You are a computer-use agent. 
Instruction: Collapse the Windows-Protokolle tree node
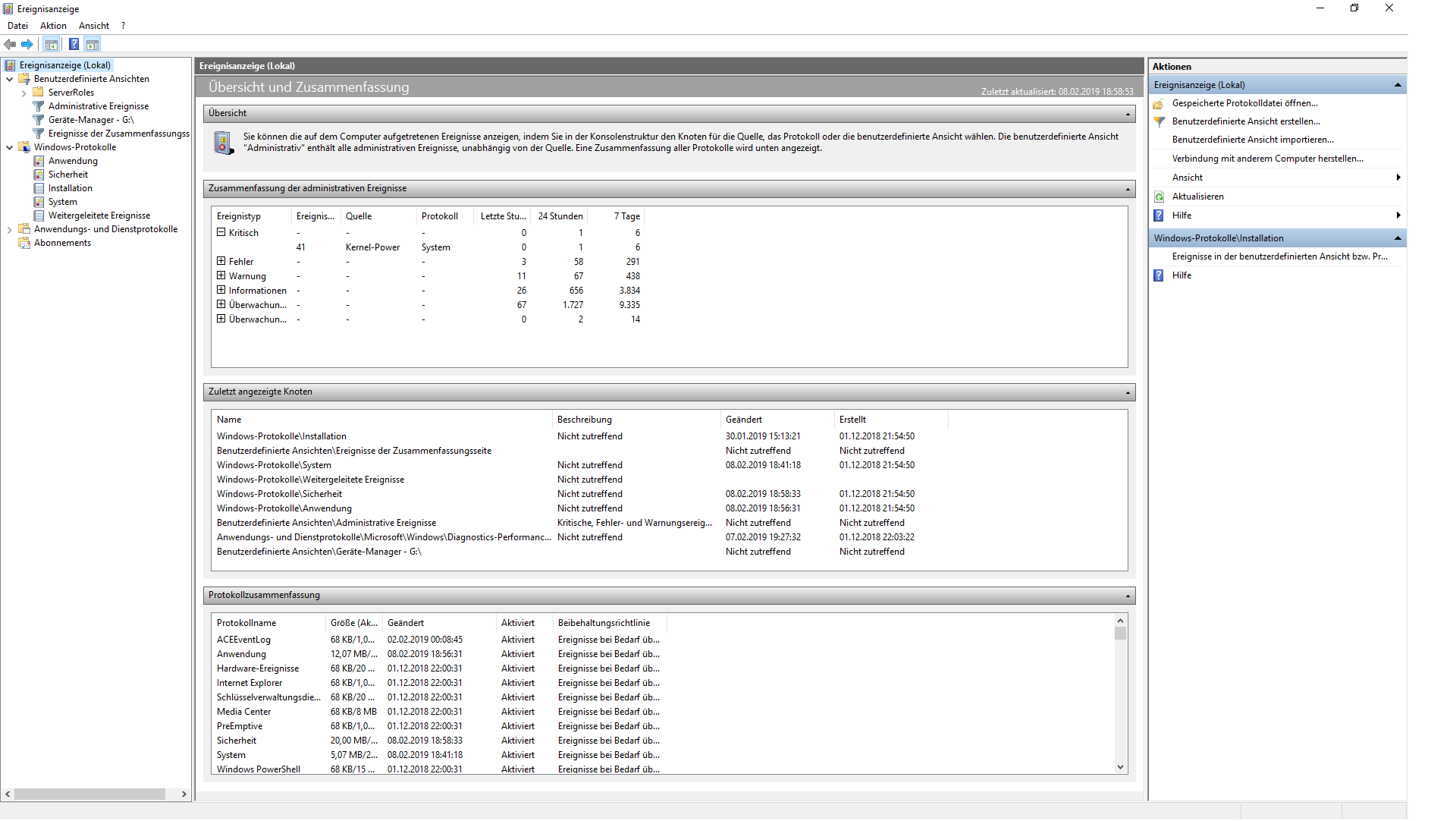[x=10, y=148]
